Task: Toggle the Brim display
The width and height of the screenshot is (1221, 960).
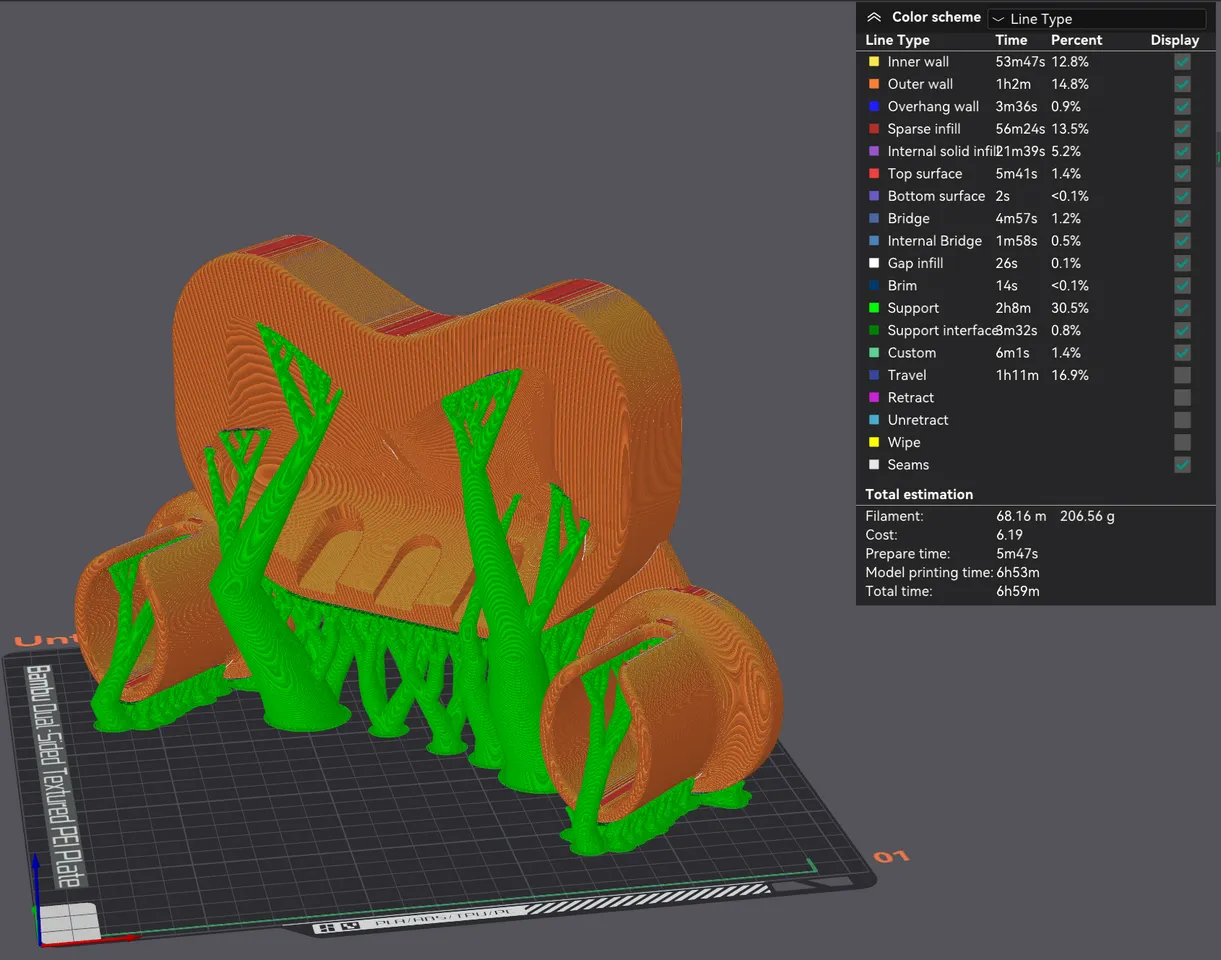Action: pos(1182,285)
